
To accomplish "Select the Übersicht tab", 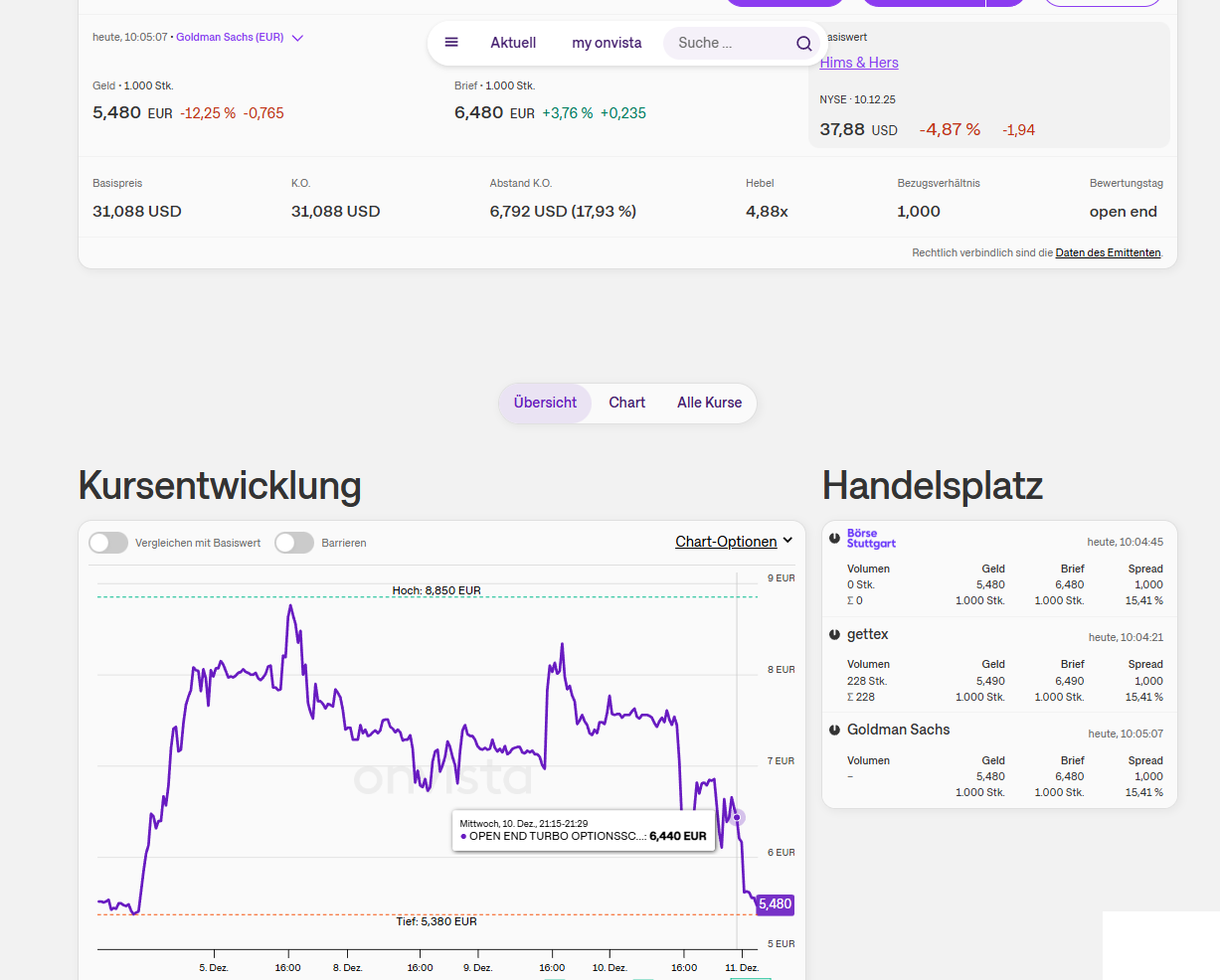I will pyautogui.click(x=545, y=403).
